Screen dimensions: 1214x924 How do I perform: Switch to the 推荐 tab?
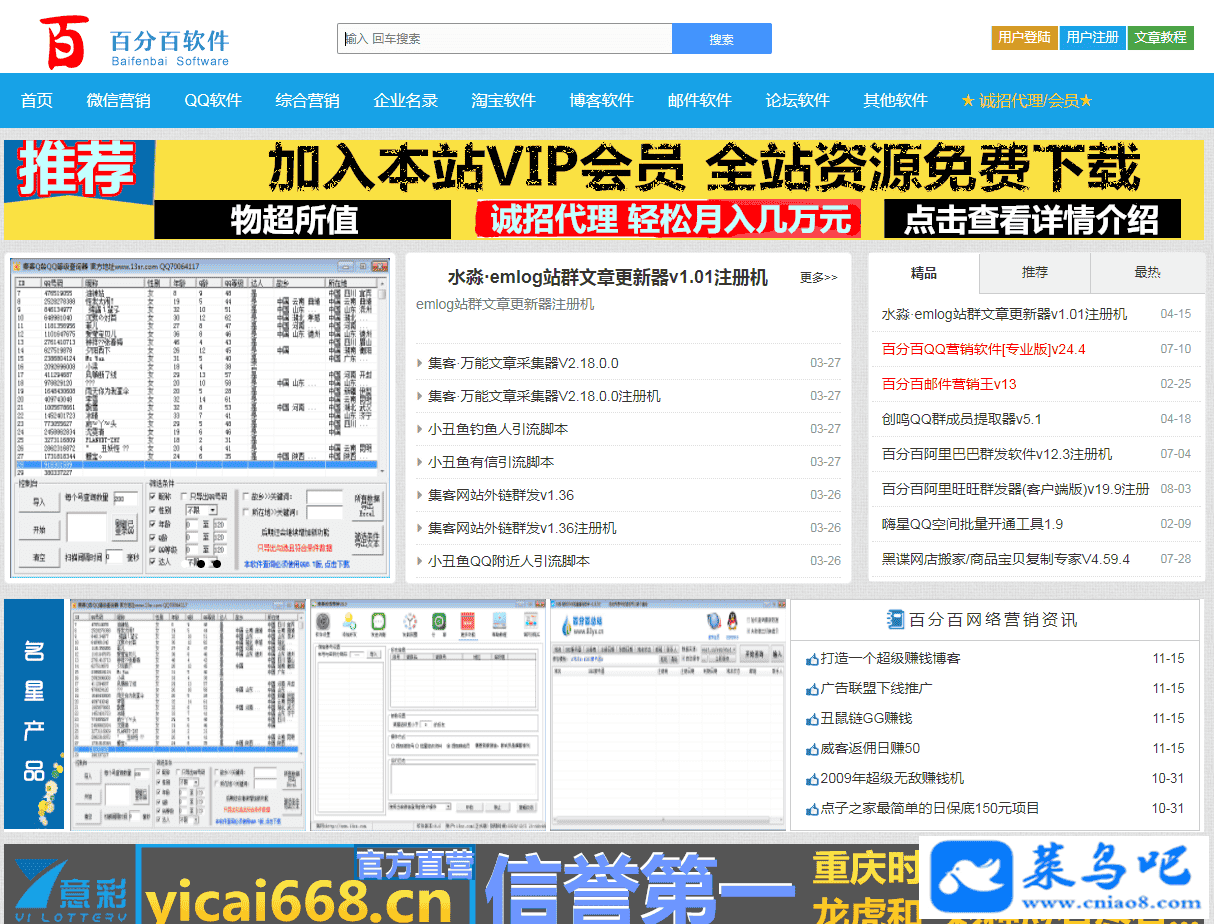pyautogui.click(x=1034, y=272)
